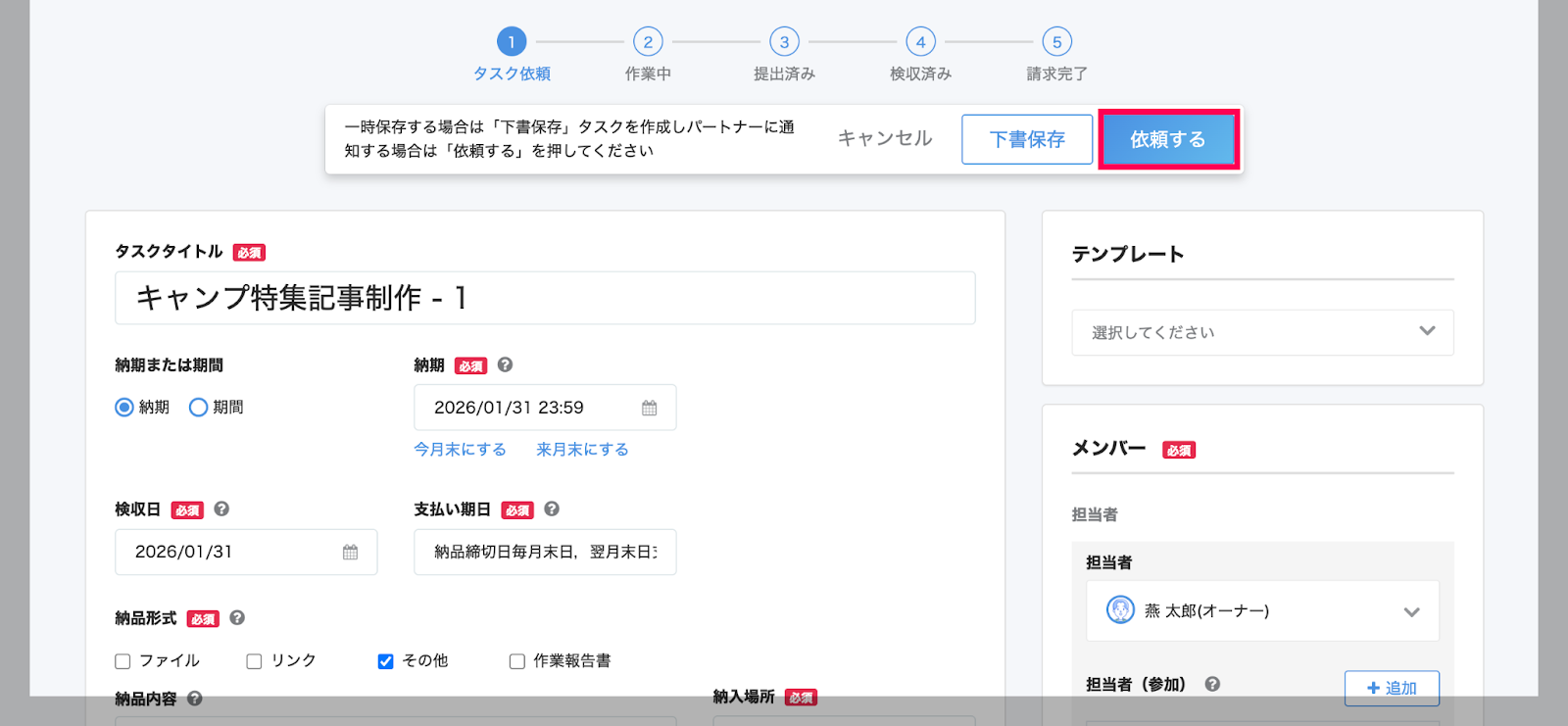Check the リンク checkbox

tap(254, 661)
